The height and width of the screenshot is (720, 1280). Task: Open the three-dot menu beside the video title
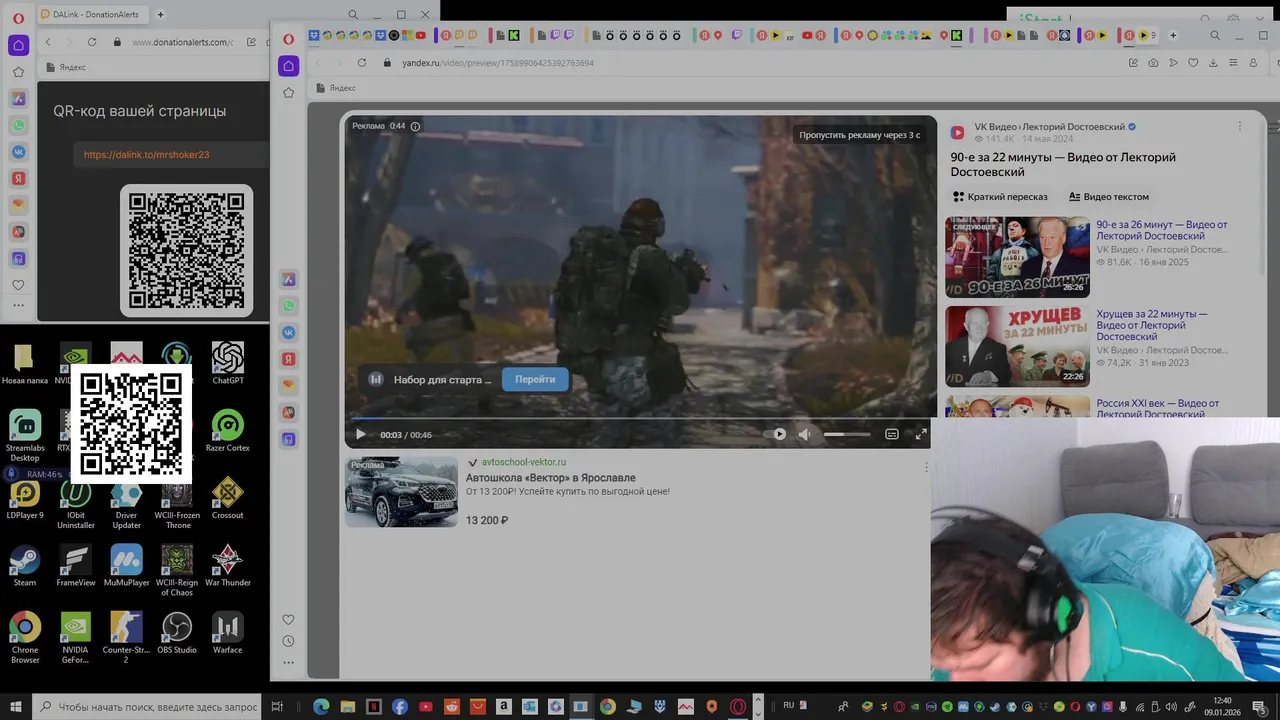[1240, 127]
